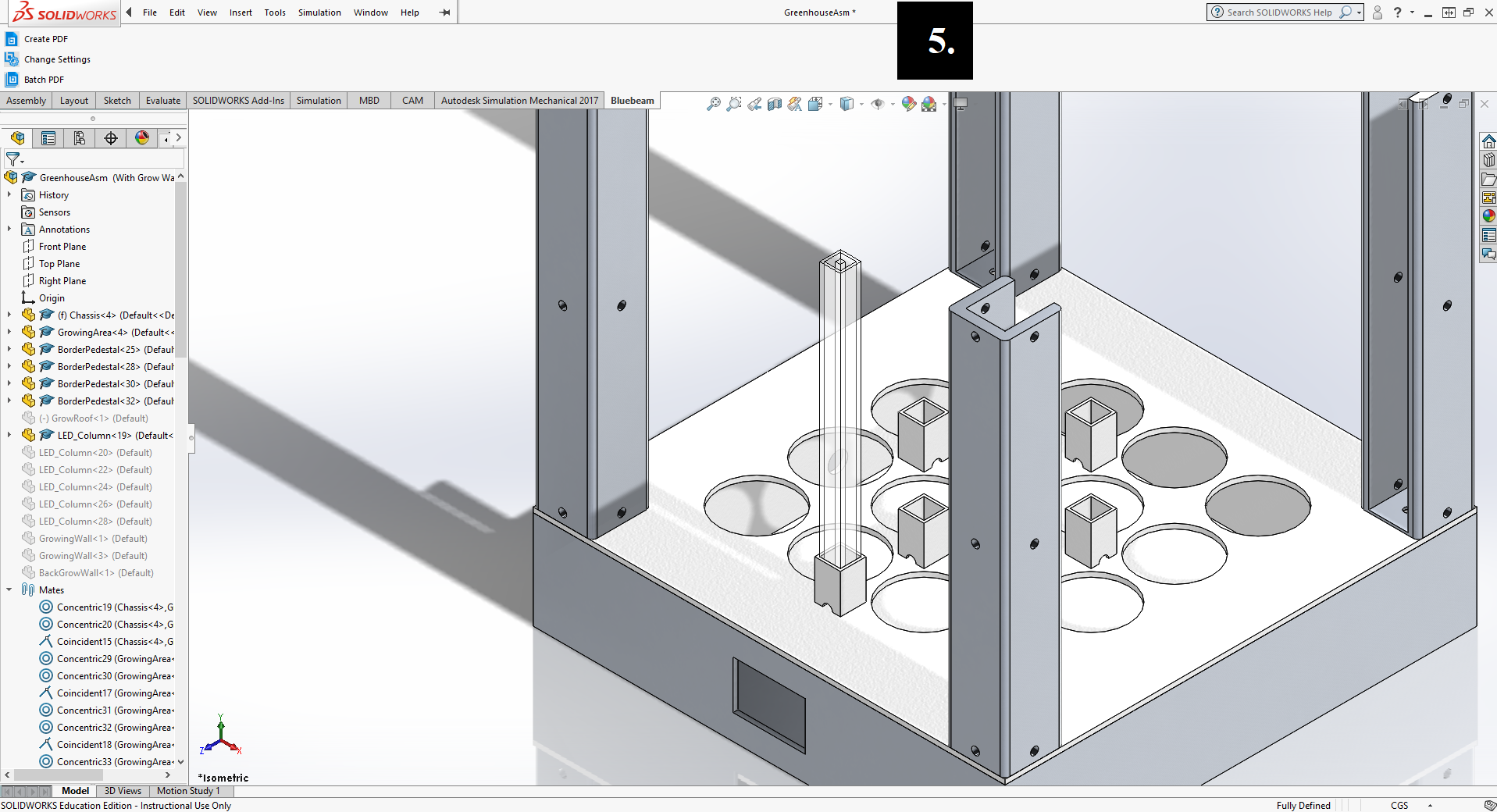Click the Apply Scene icon
1497x812 pixels.
point(928,104)
